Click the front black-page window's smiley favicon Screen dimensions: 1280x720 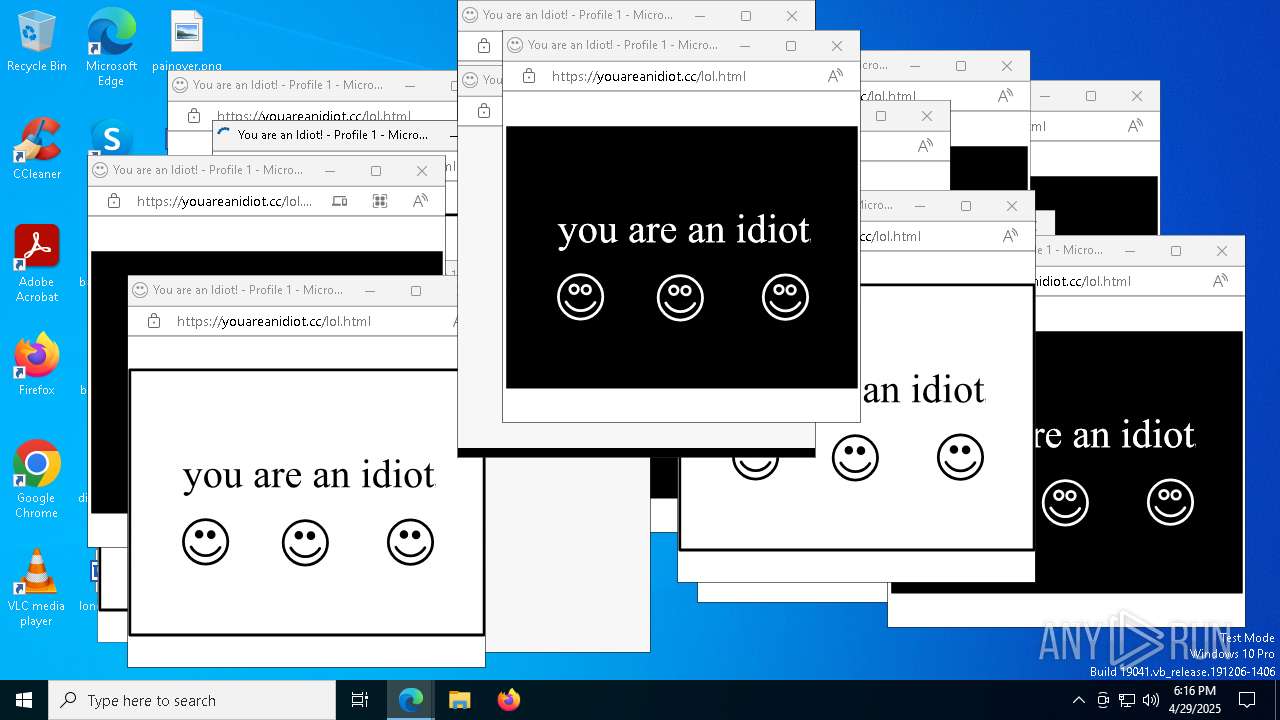[x=515, y=45]
